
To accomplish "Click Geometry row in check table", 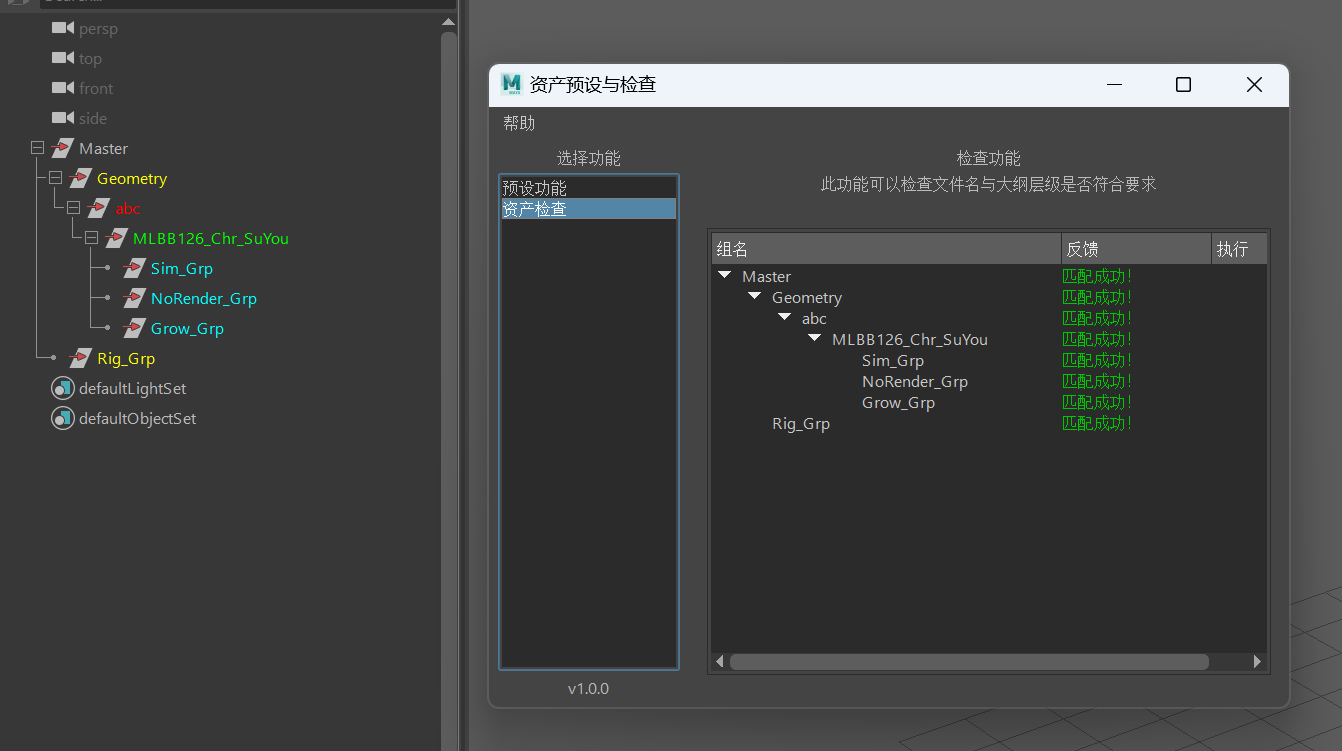I will (x=807, y=297).
